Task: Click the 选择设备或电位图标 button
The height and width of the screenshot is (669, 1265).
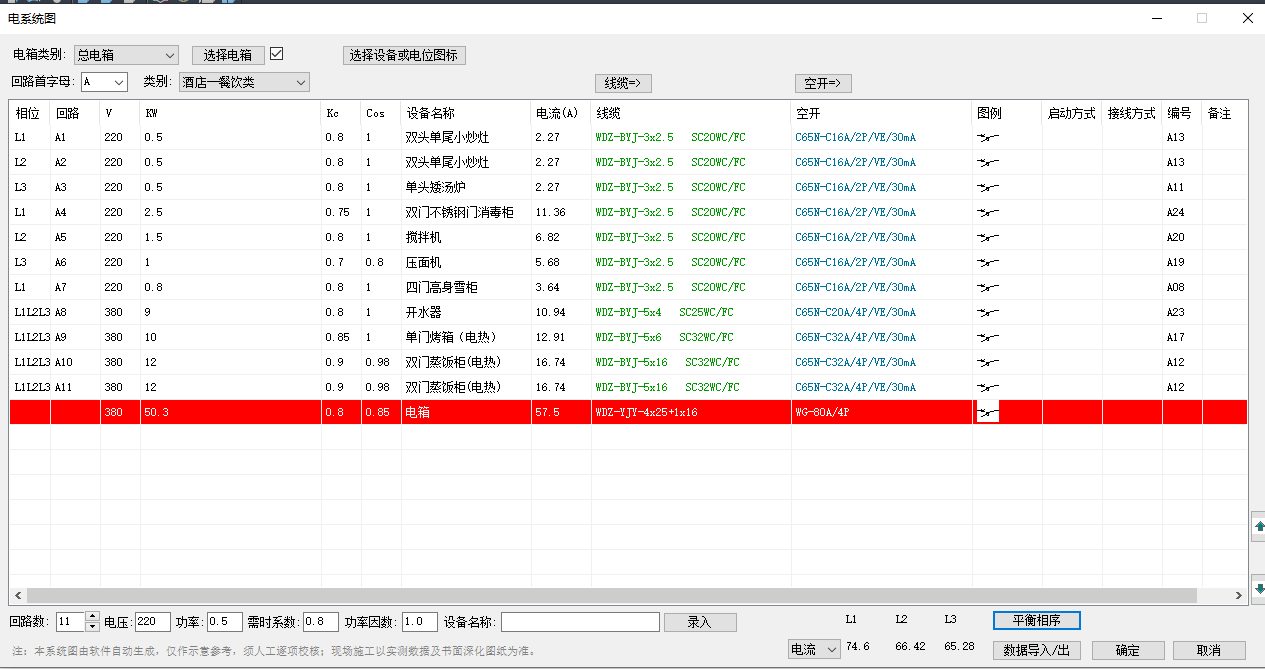Action: pos(404,55)
